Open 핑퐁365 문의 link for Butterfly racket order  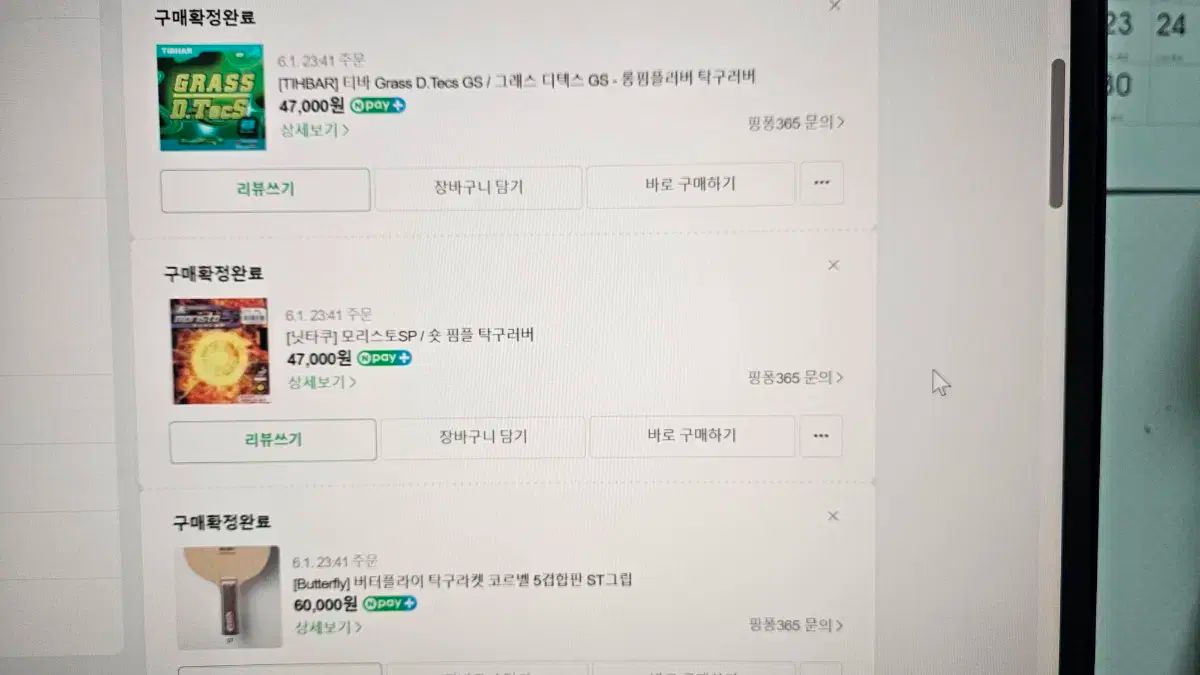[796, 625]
